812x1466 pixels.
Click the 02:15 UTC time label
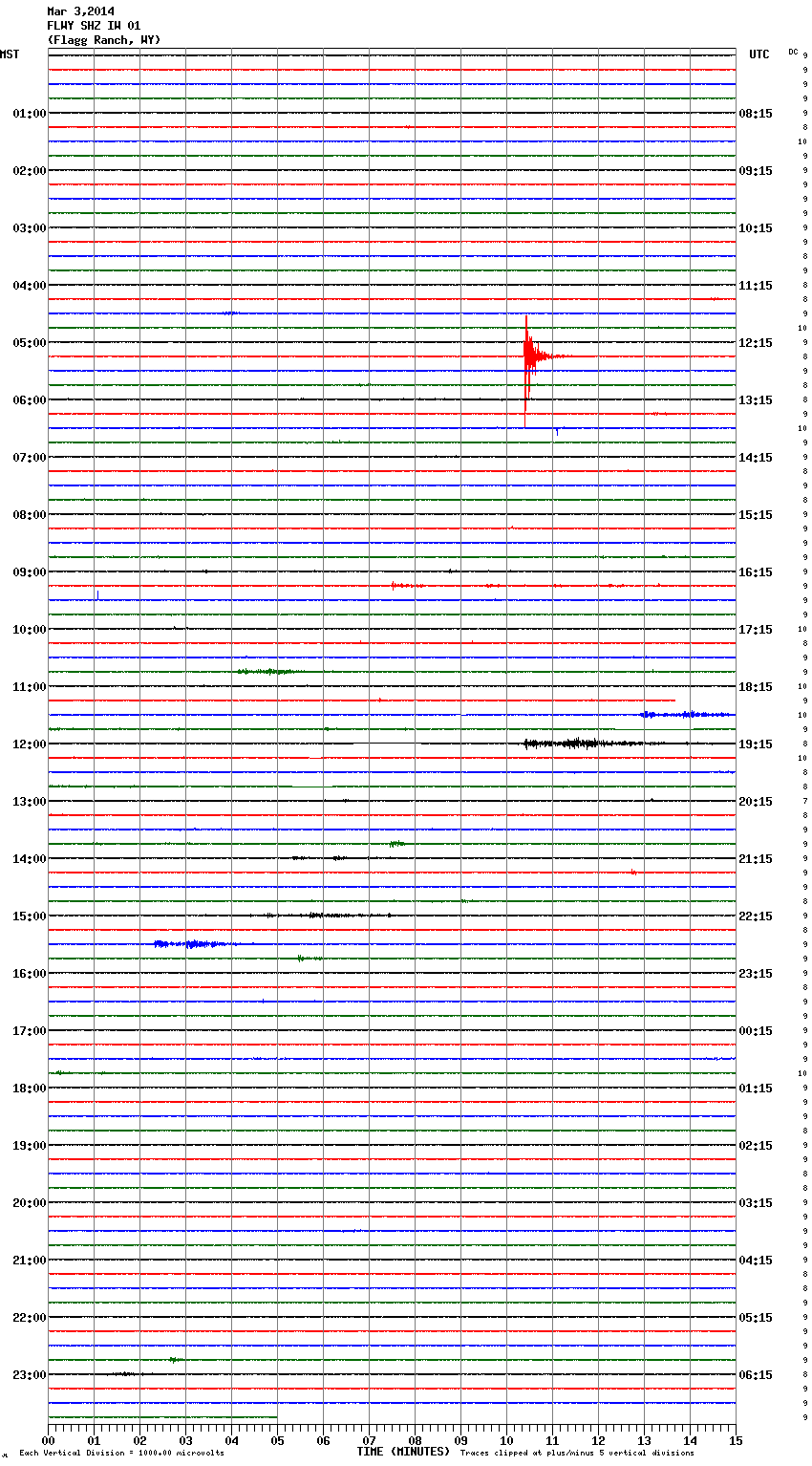[756, 1146]
